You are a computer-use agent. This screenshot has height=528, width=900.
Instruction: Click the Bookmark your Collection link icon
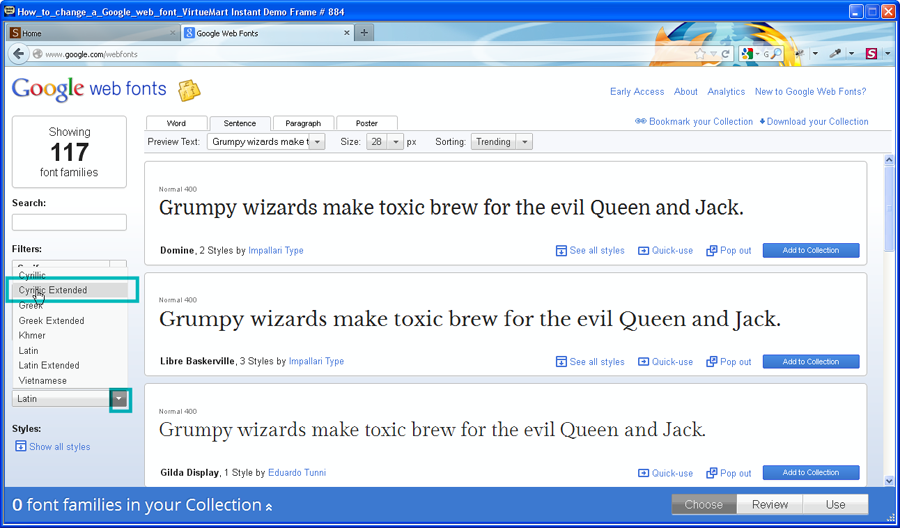pyautogui.click(x=640, y=122)
